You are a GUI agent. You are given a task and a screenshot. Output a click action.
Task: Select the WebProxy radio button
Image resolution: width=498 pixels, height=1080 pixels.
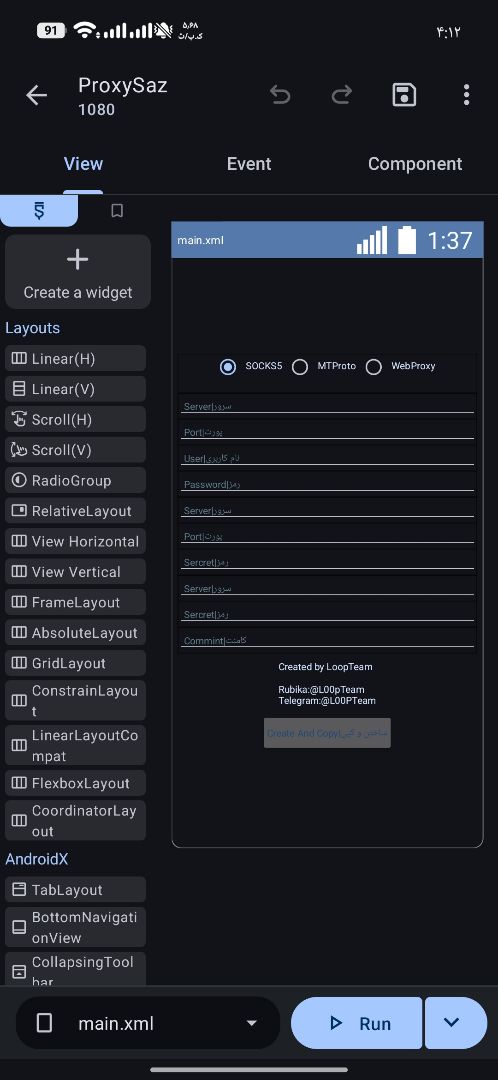tap(373, 366)
